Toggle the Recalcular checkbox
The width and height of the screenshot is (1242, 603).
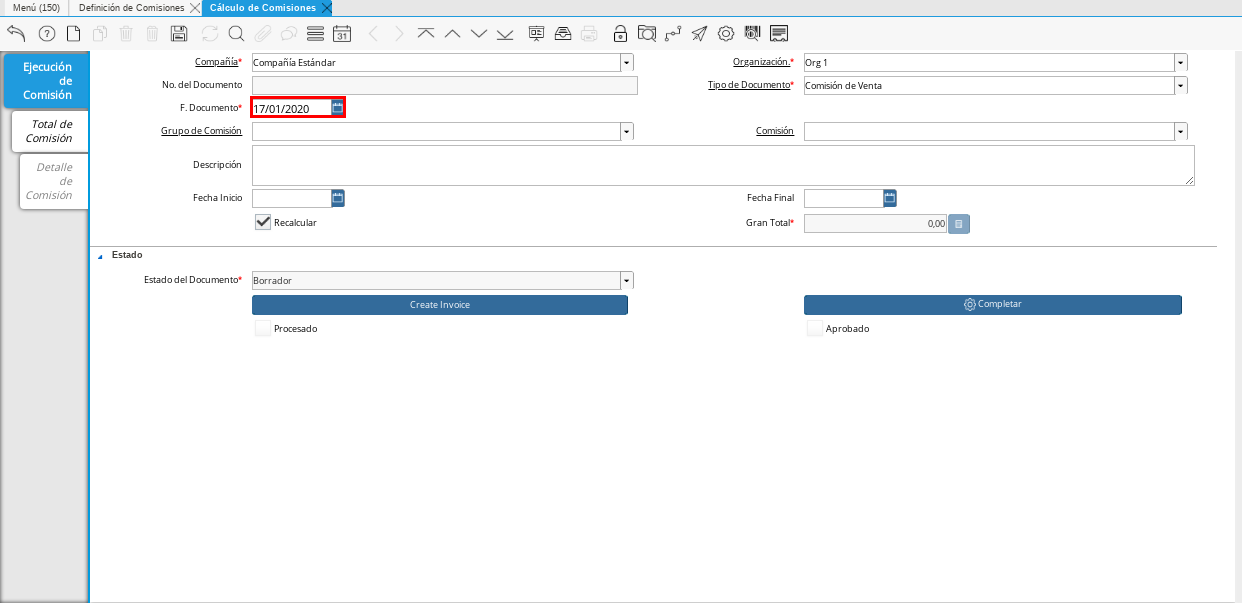pos(263,222)
